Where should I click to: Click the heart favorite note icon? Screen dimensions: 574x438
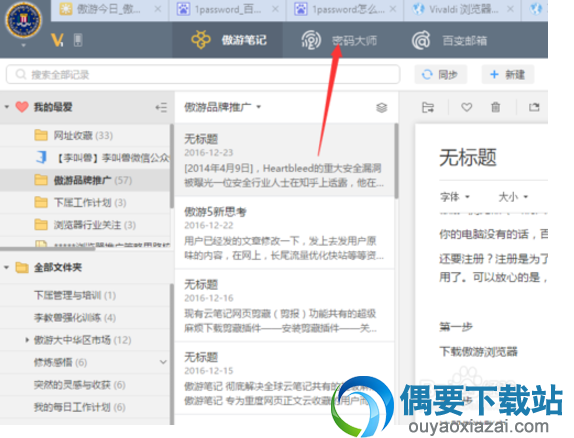pyautogui.click(x=466, y=107)
